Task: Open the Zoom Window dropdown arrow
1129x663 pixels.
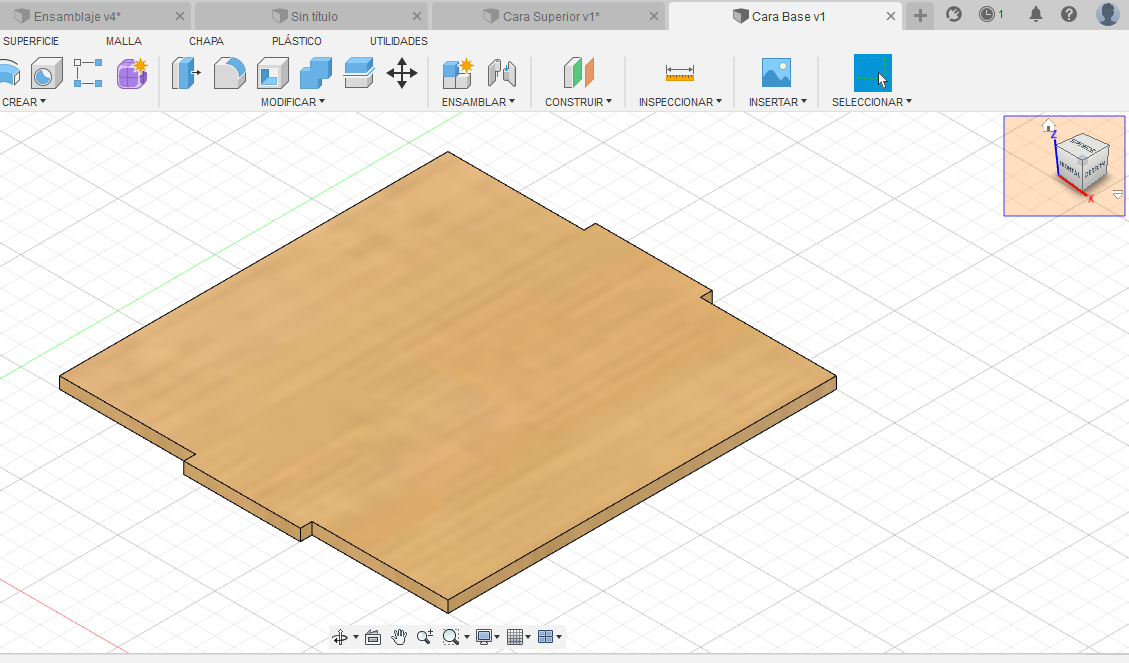Action: [x=467, y=637]
